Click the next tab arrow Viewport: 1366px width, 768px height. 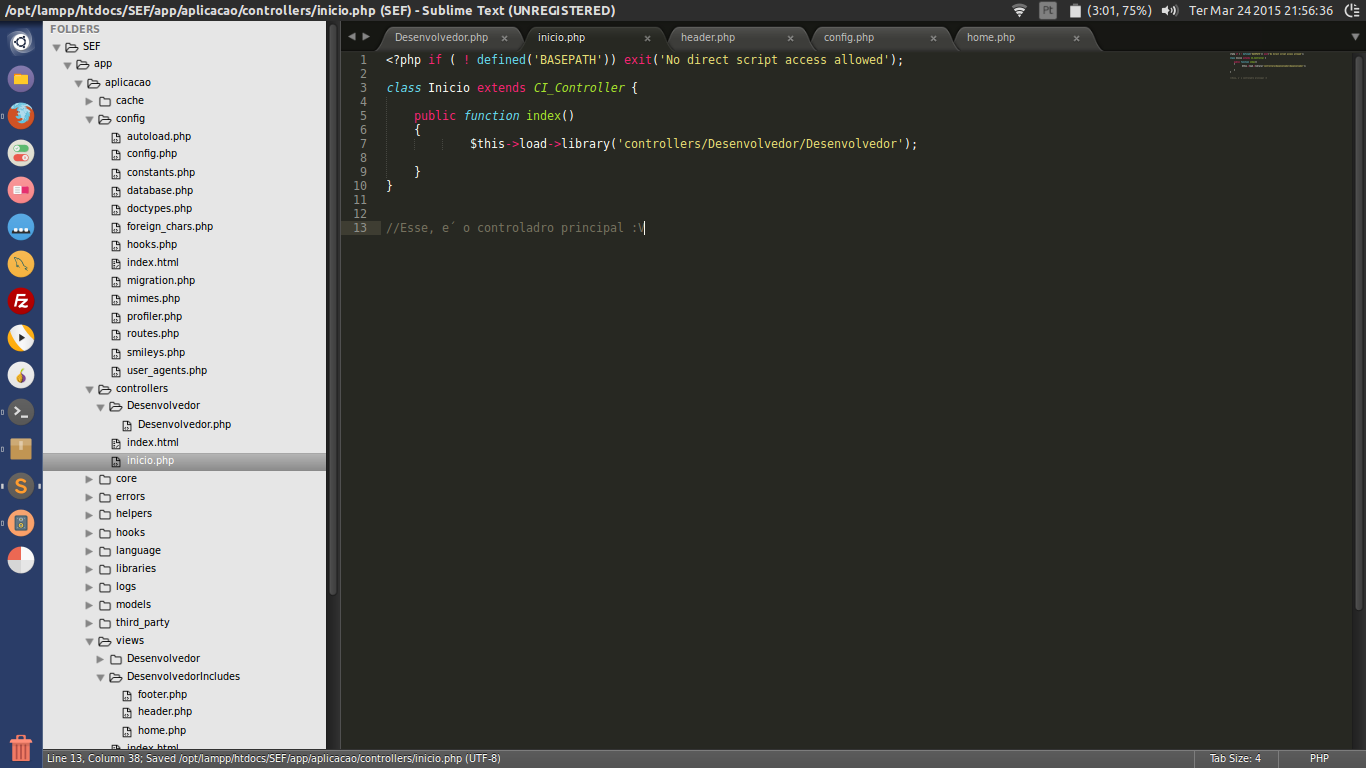366,37
